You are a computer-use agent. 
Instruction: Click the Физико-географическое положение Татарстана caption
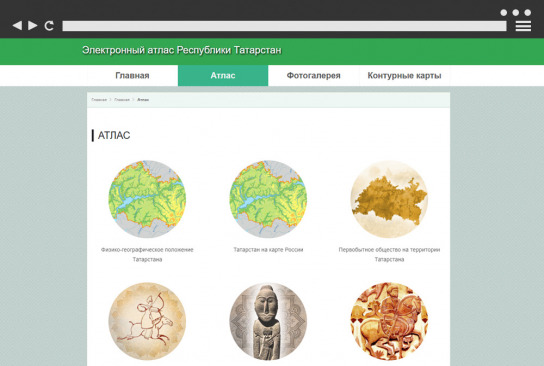(x=147, y=254)
